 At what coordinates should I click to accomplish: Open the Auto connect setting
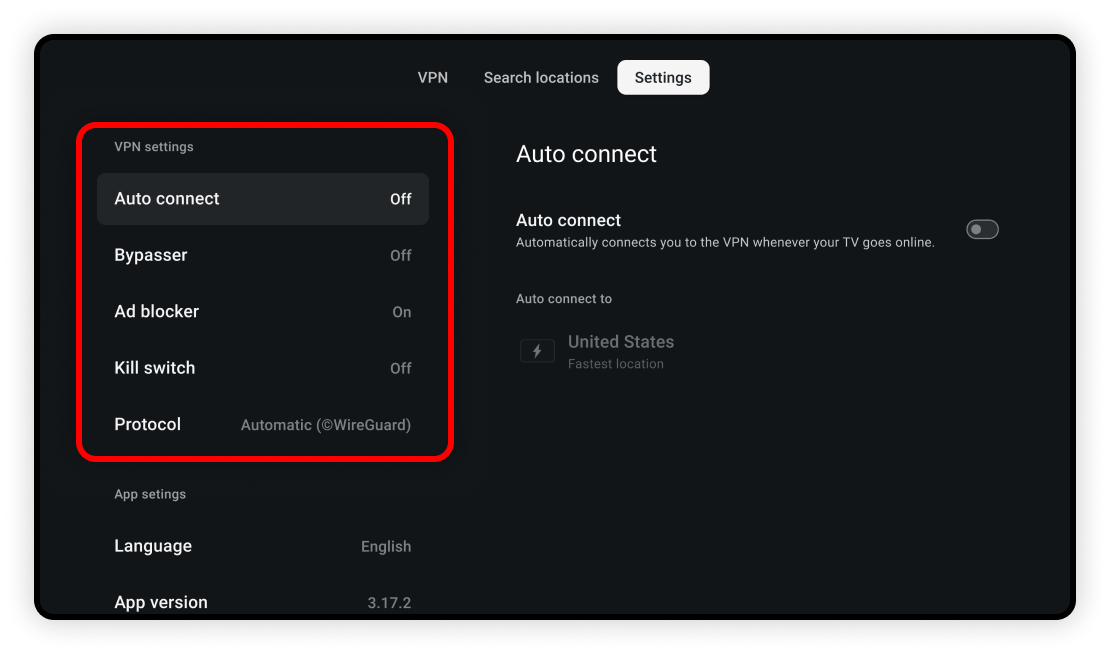click(x=263, y=199)
